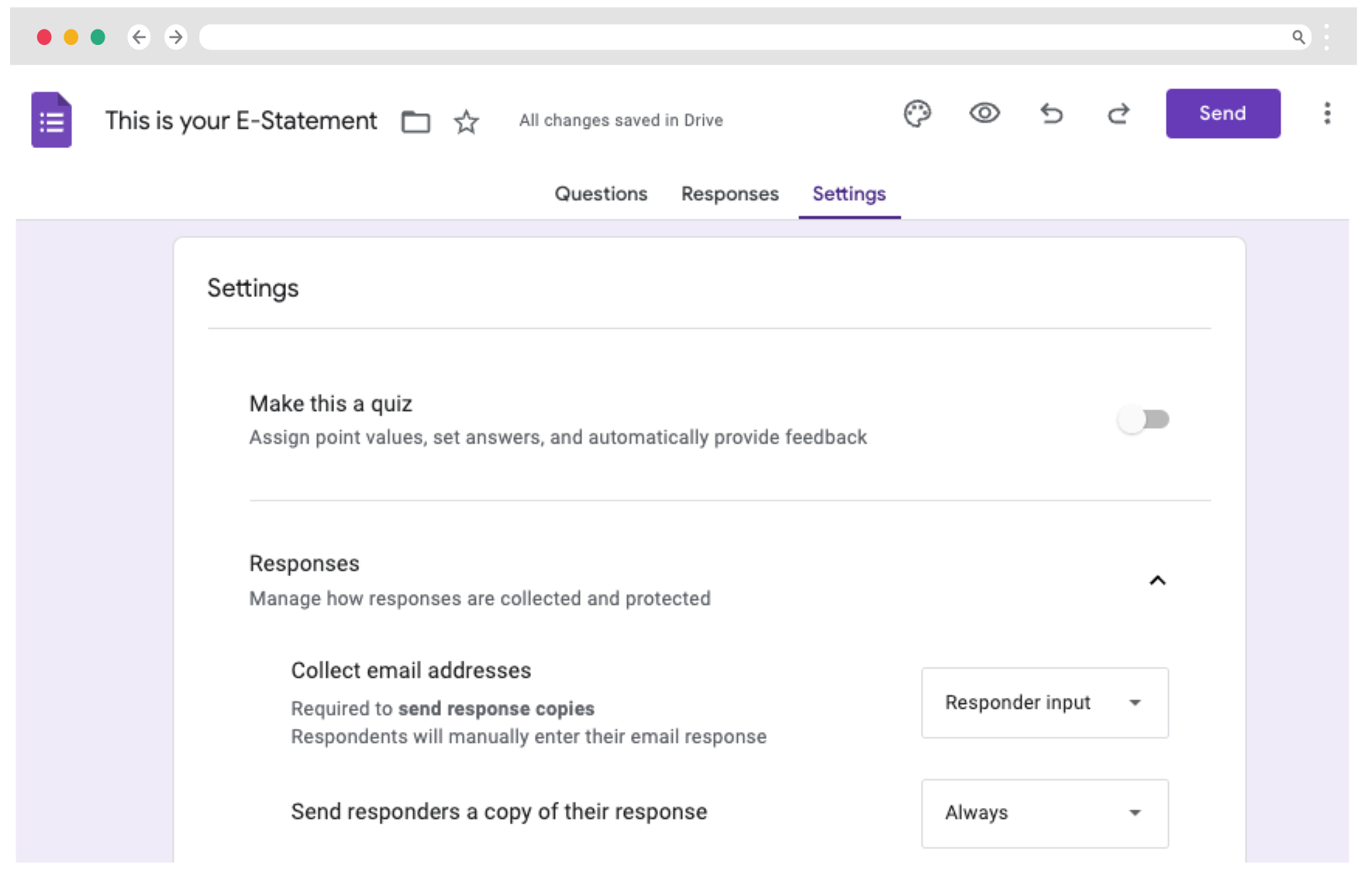Screen dimensions: 1372x877
Task: Select the Settings tab
Action: (849, 194)
